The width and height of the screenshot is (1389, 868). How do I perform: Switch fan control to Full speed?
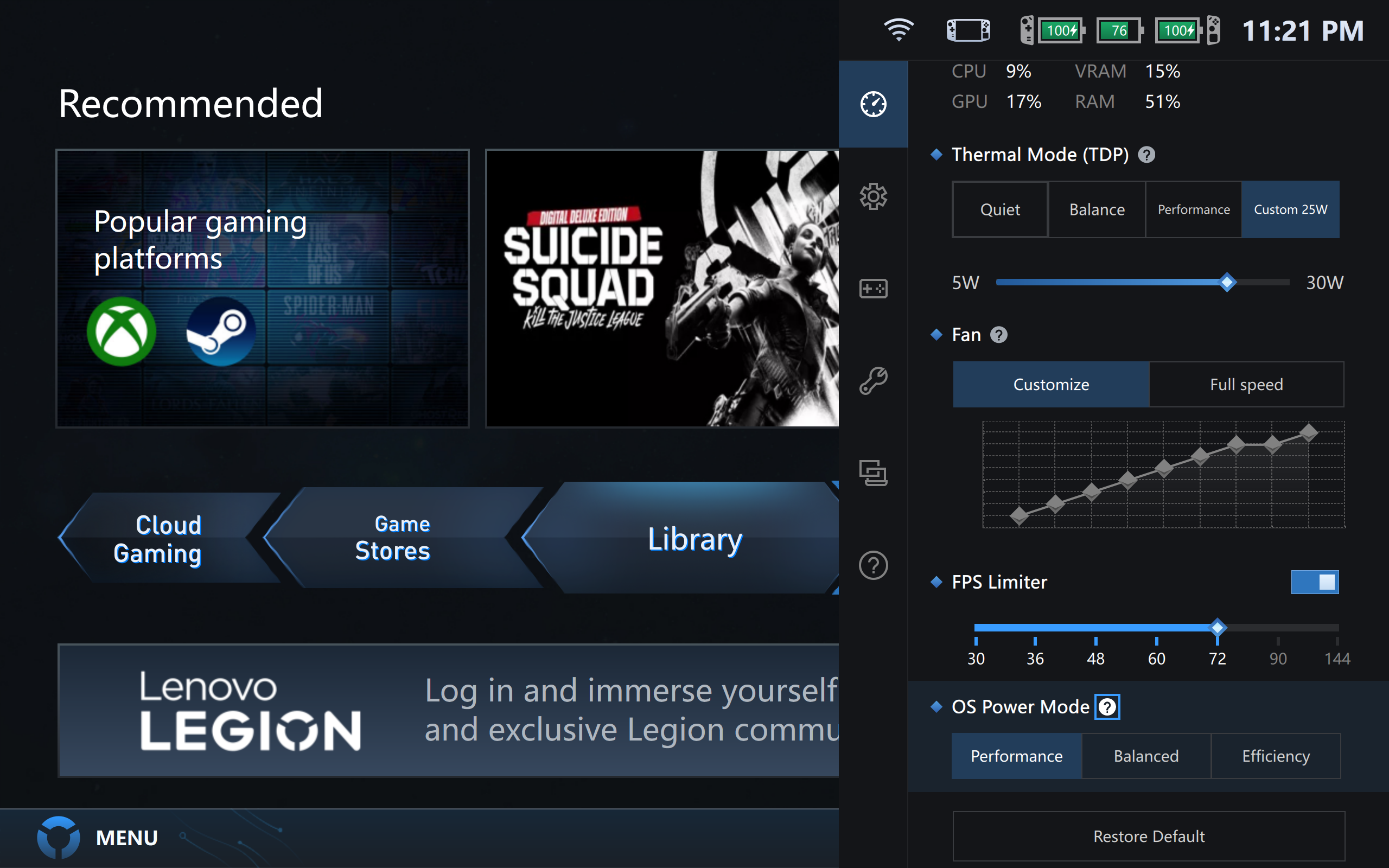(1247, 384)
